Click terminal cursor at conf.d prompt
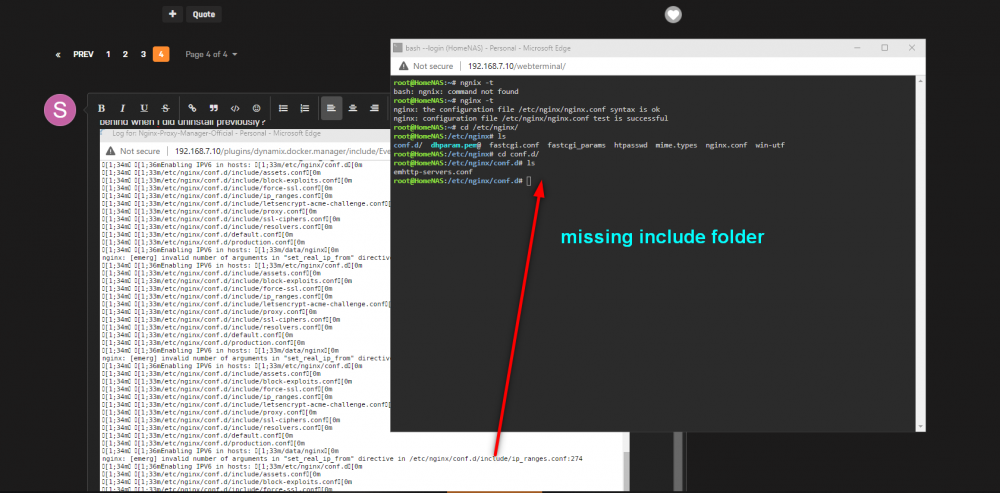This screenshot has height=493, width=1000. pos(529,181)
